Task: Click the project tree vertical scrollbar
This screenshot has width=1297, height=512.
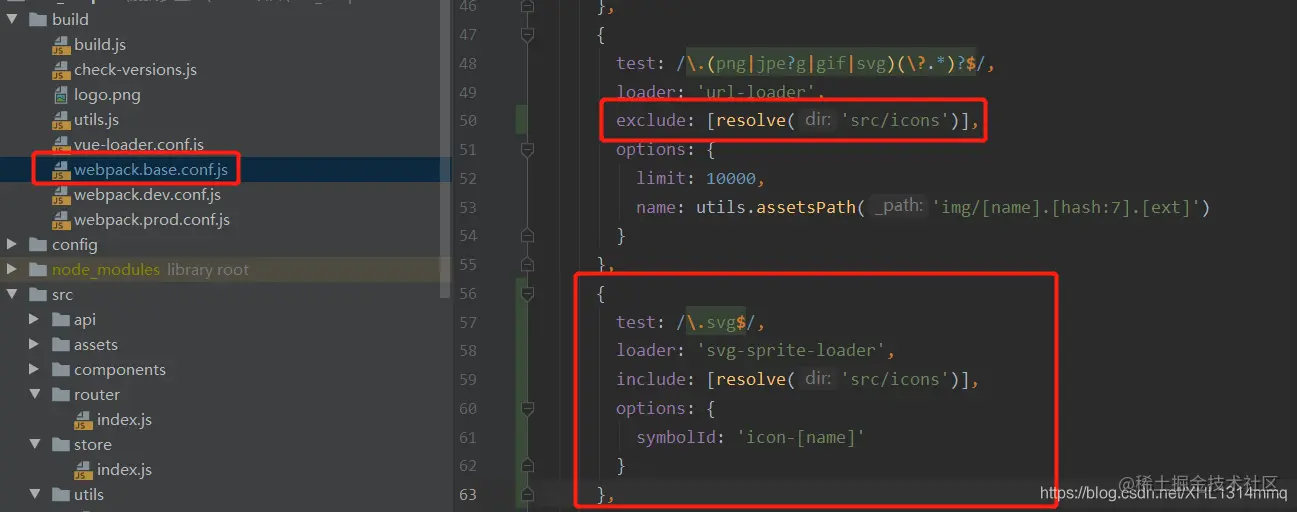Action: click(445, 150)
